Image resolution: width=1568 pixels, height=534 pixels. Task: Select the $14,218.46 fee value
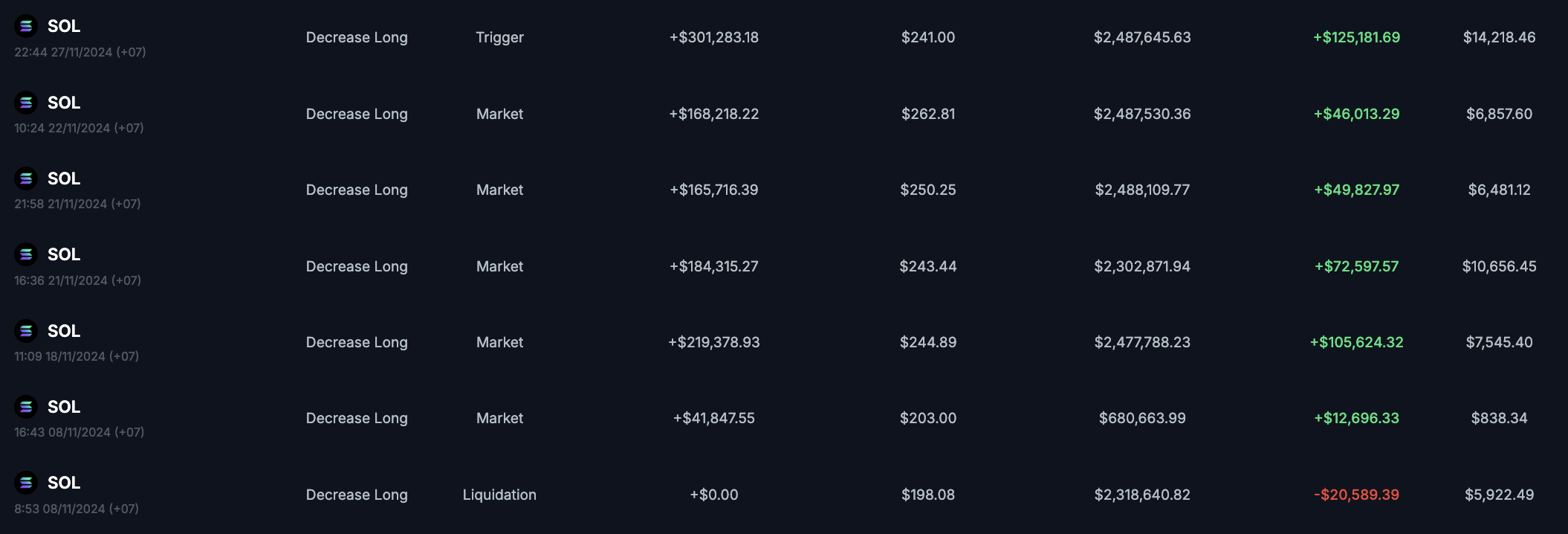1499,37
